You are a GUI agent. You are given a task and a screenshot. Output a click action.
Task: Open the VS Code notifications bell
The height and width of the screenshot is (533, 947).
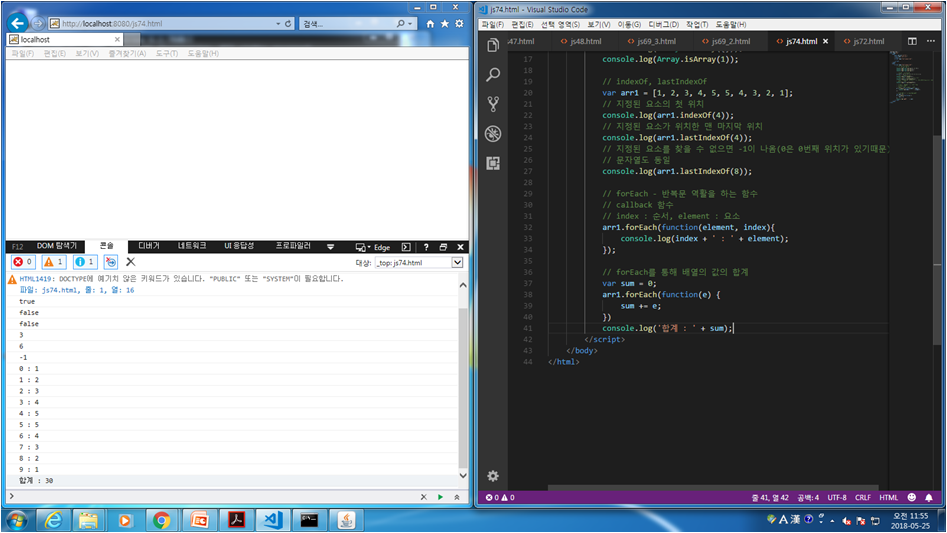tap(929, 497)
